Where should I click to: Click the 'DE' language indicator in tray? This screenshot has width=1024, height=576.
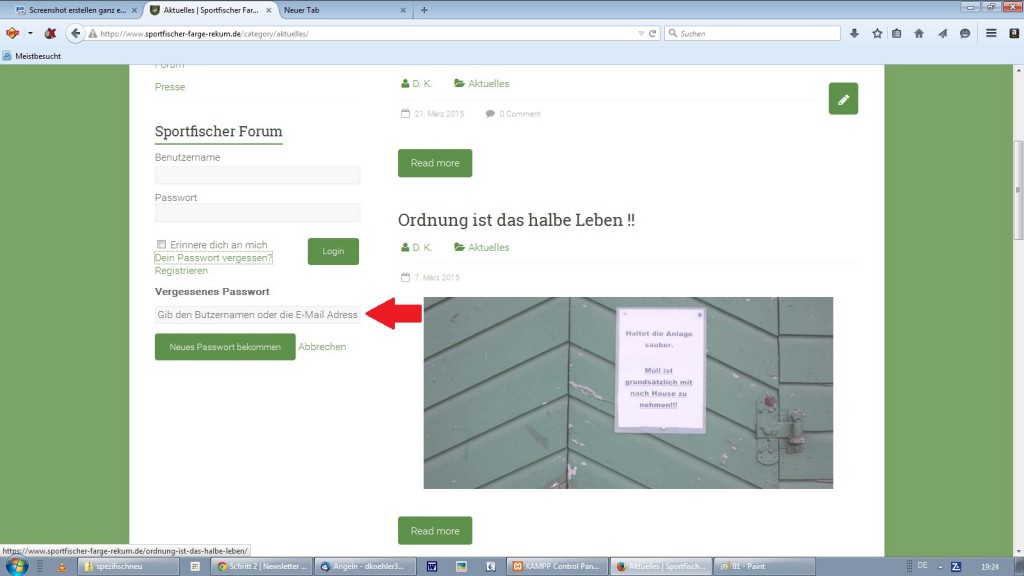tap(922, 566)
